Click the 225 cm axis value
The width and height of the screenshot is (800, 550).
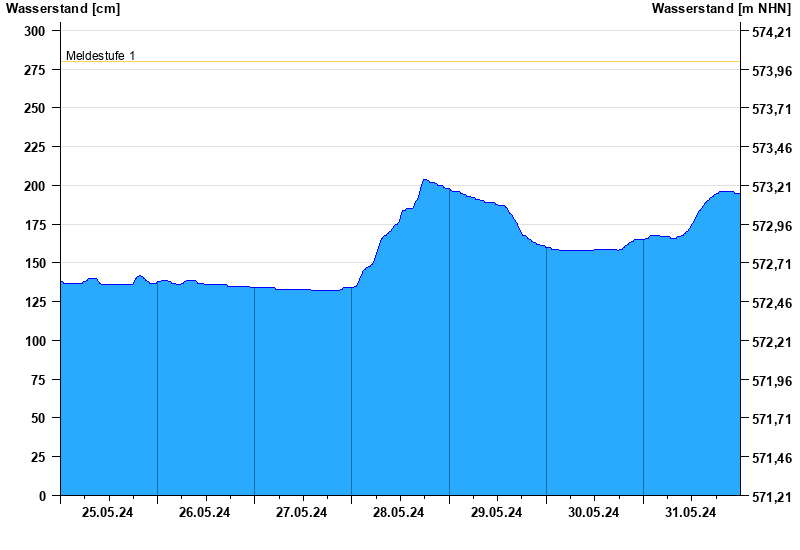coord(35,147)
